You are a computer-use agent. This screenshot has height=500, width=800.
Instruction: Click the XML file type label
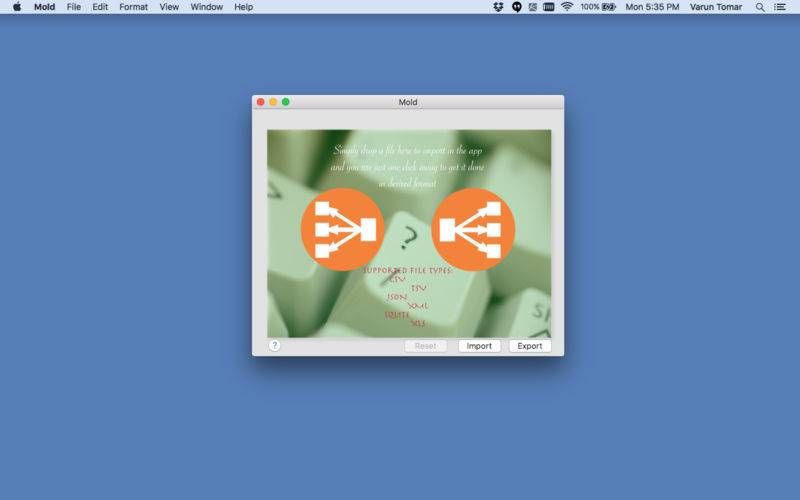[418, 305]
